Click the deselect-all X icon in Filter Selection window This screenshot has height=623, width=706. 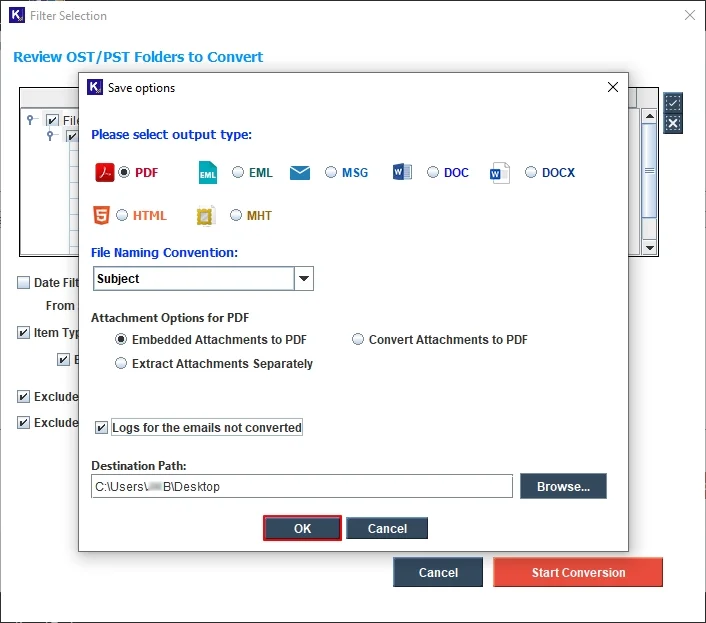(673, 123)
